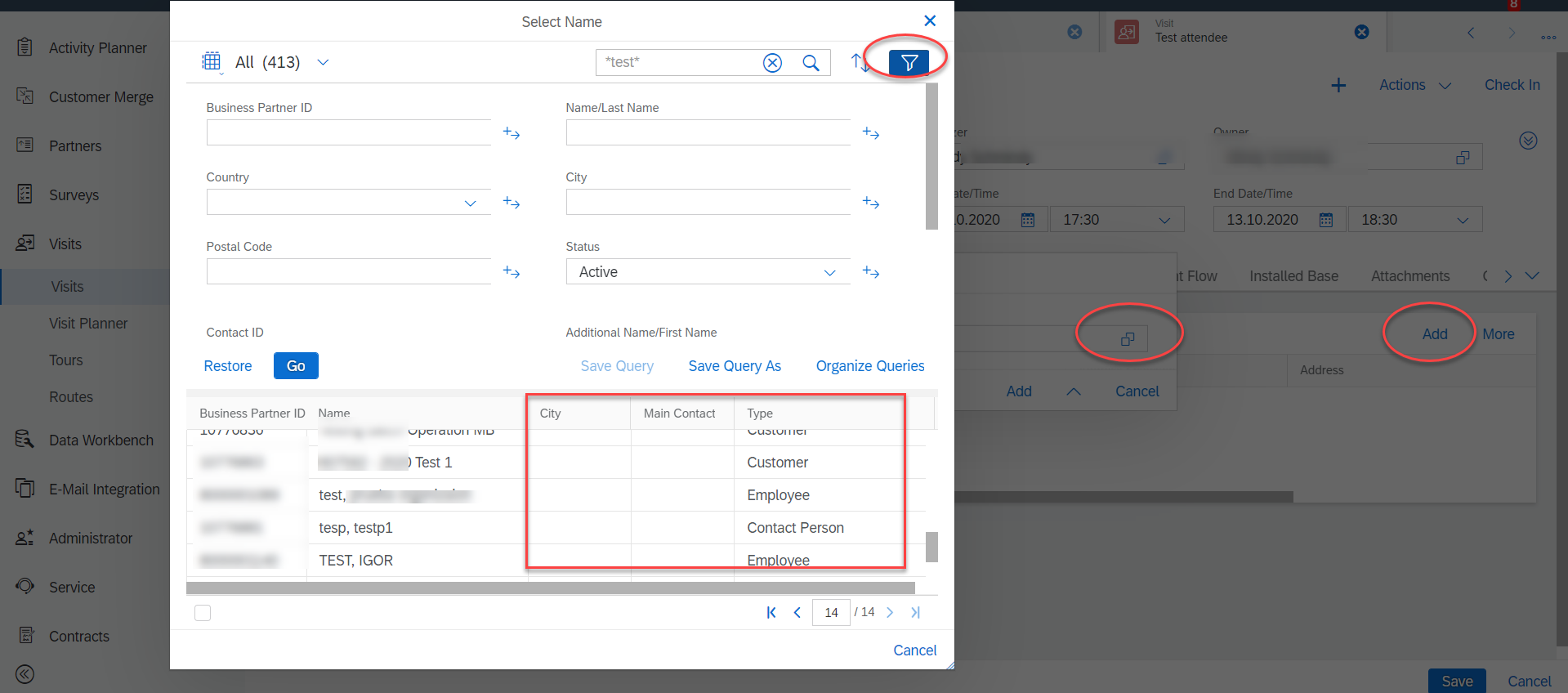This screenshot has height=693, width=1568.
Task: Go to previous results page
Action: 797,612
